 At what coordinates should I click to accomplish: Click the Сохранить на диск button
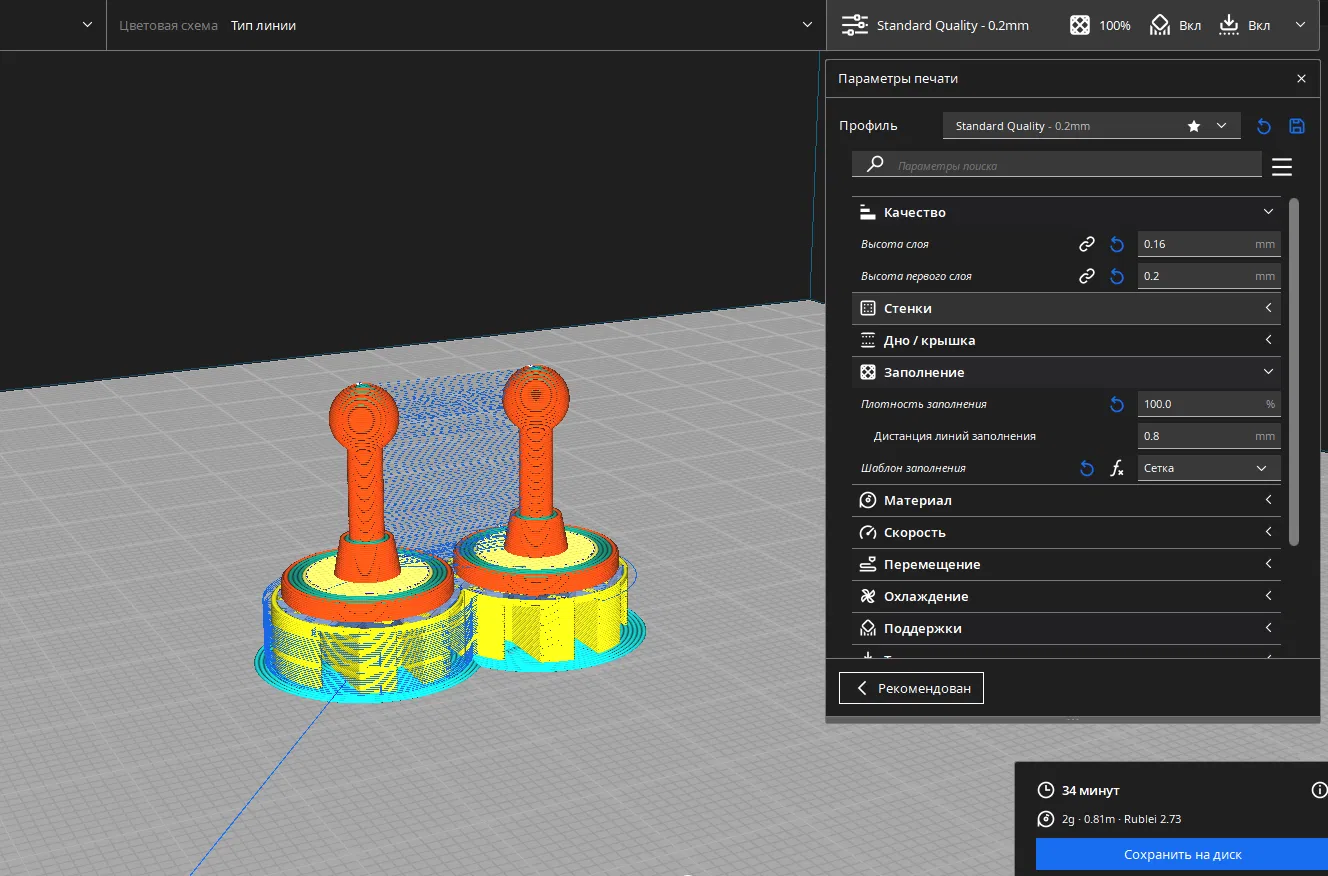1182,854
